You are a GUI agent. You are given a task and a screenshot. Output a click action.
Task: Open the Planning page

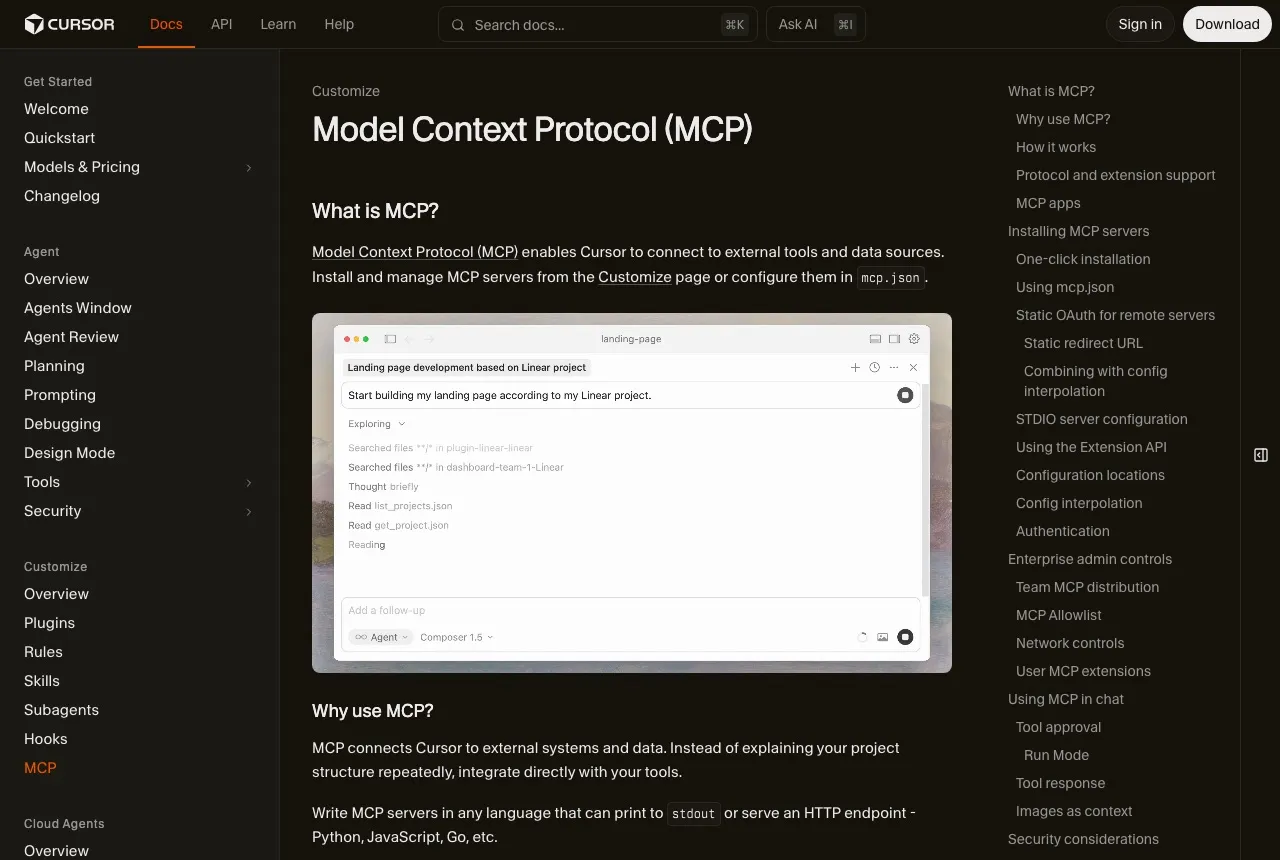pos(54,366)
